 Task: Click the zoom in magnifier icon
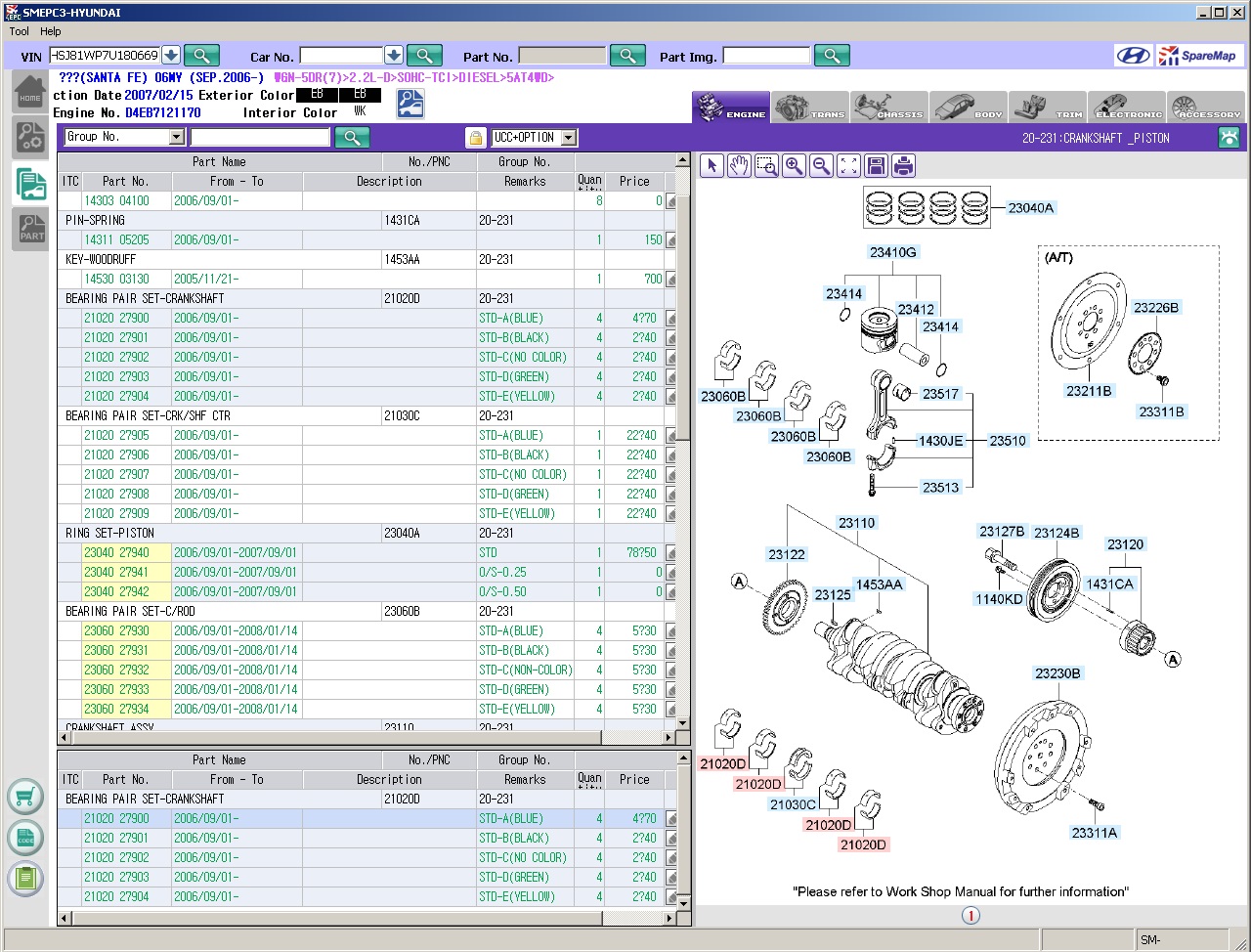click(x=794, y=166)
